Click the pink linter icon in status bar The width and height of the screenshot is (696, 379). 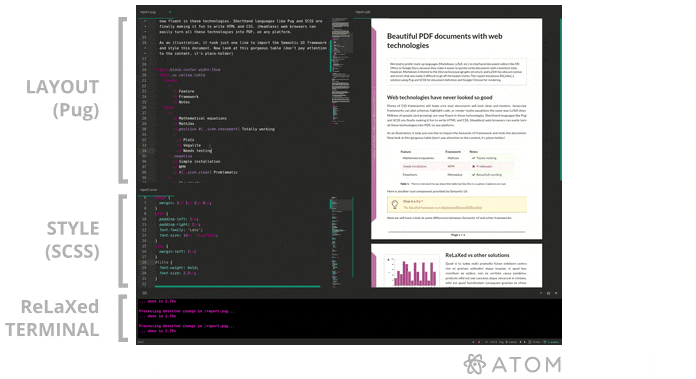[x=479, y=342]
